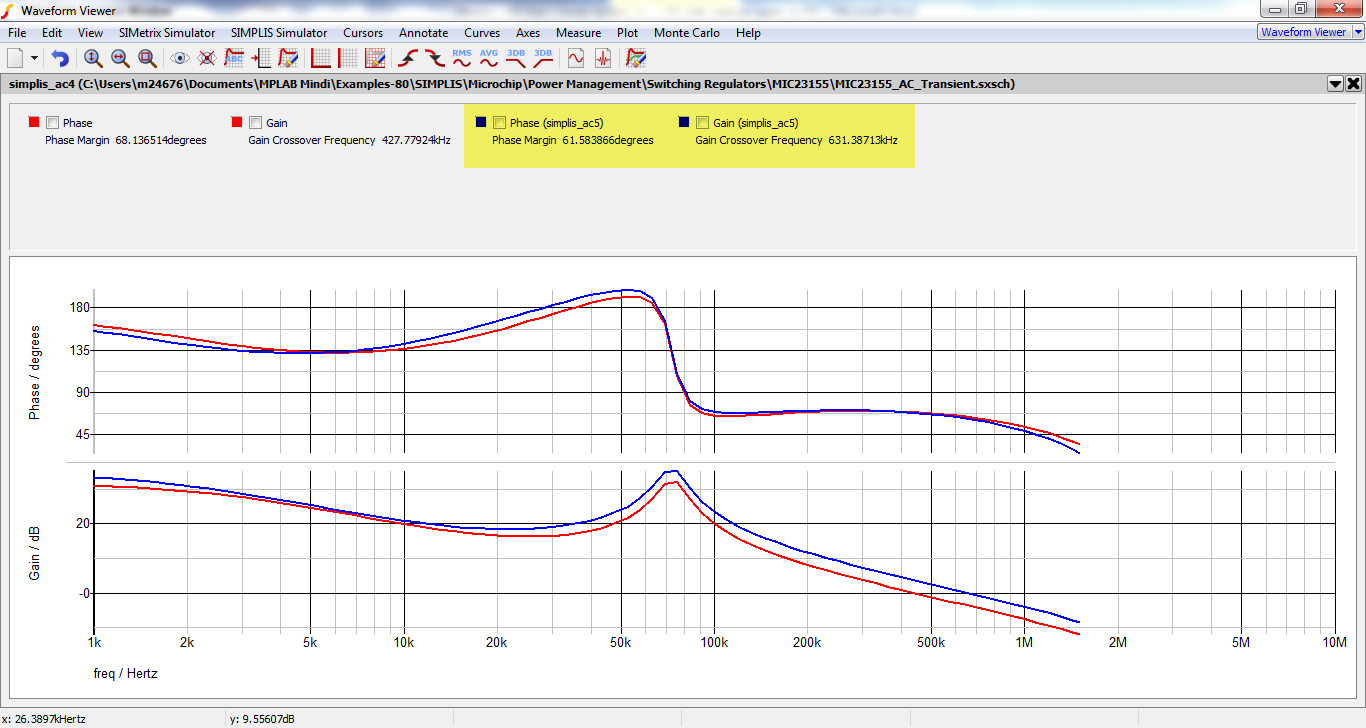The image size is (1366, 728).
Task: Open the Monte Carlo menu
Action: 687,33
